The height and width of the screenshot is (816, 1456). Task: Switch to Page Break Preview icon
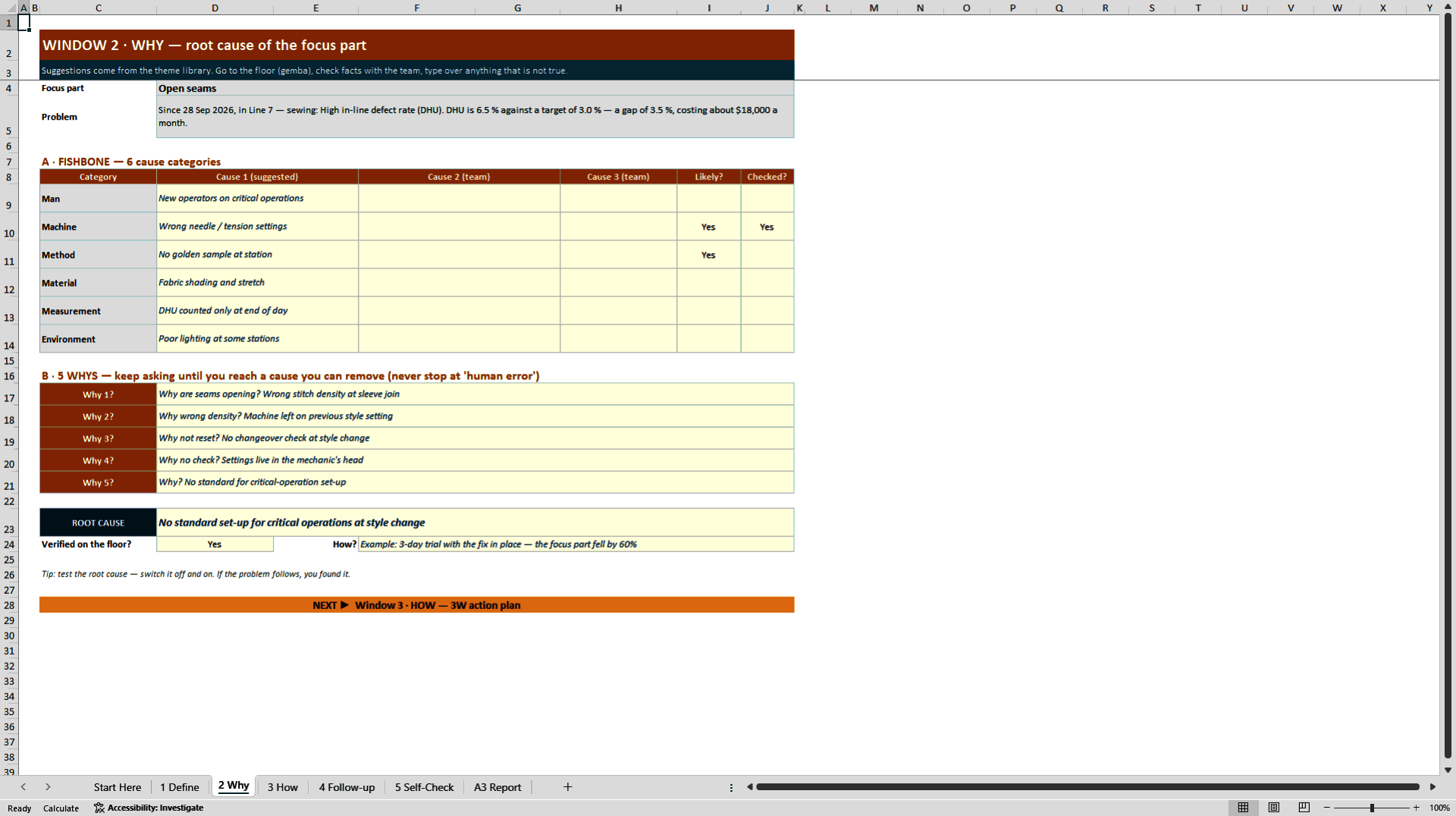tap(1304, 808)
